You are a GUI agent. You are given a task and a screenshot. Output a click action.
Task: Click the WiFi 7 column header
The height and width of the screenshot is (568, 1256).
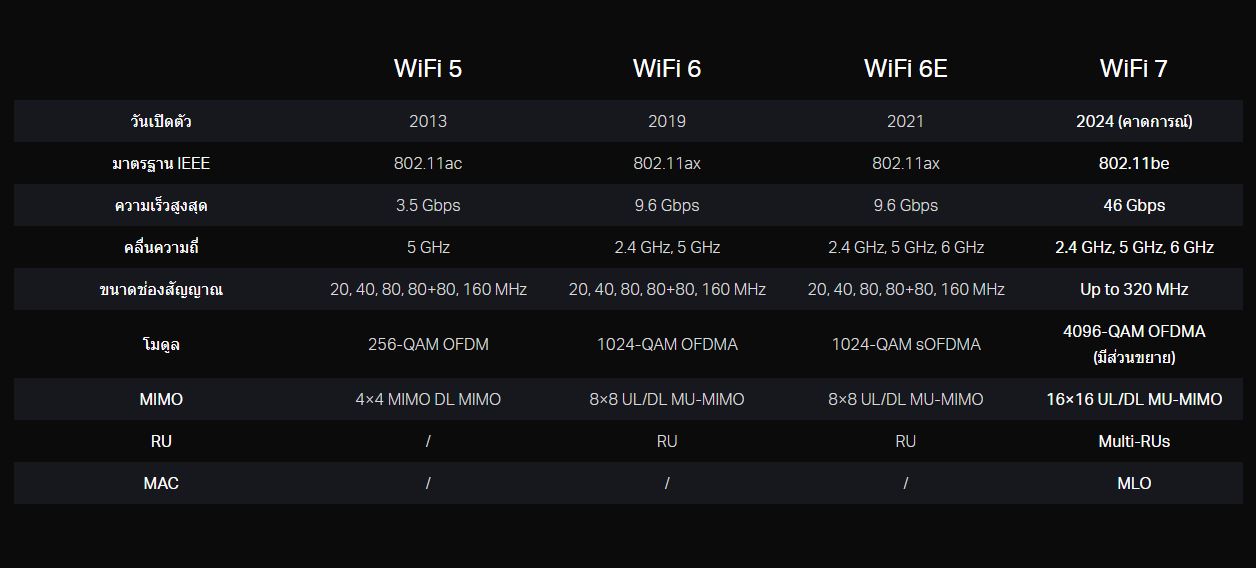pyautogui.click(x=1133, y=68)
